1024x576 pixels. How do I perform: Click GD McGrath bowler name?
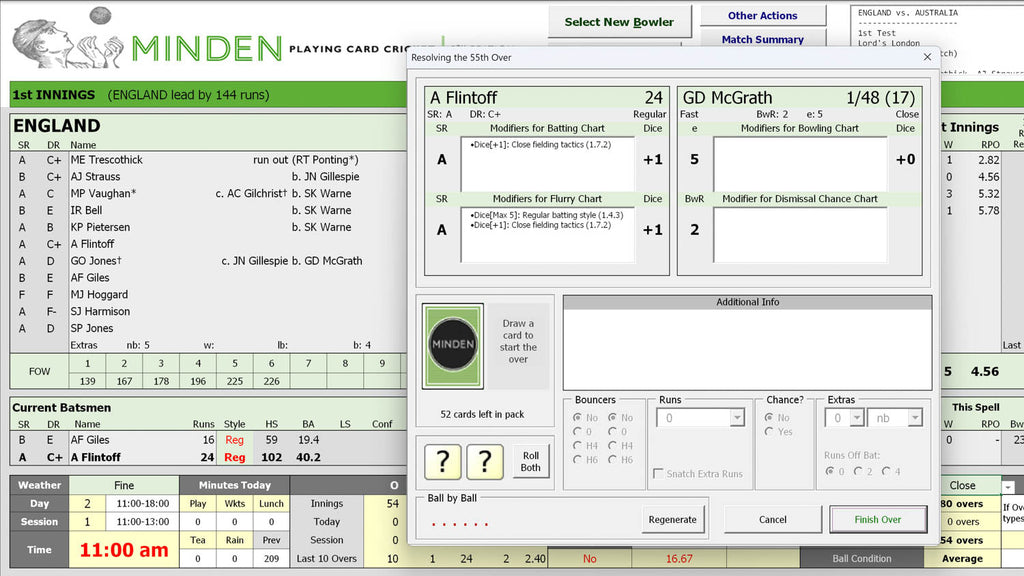[728, 98]
